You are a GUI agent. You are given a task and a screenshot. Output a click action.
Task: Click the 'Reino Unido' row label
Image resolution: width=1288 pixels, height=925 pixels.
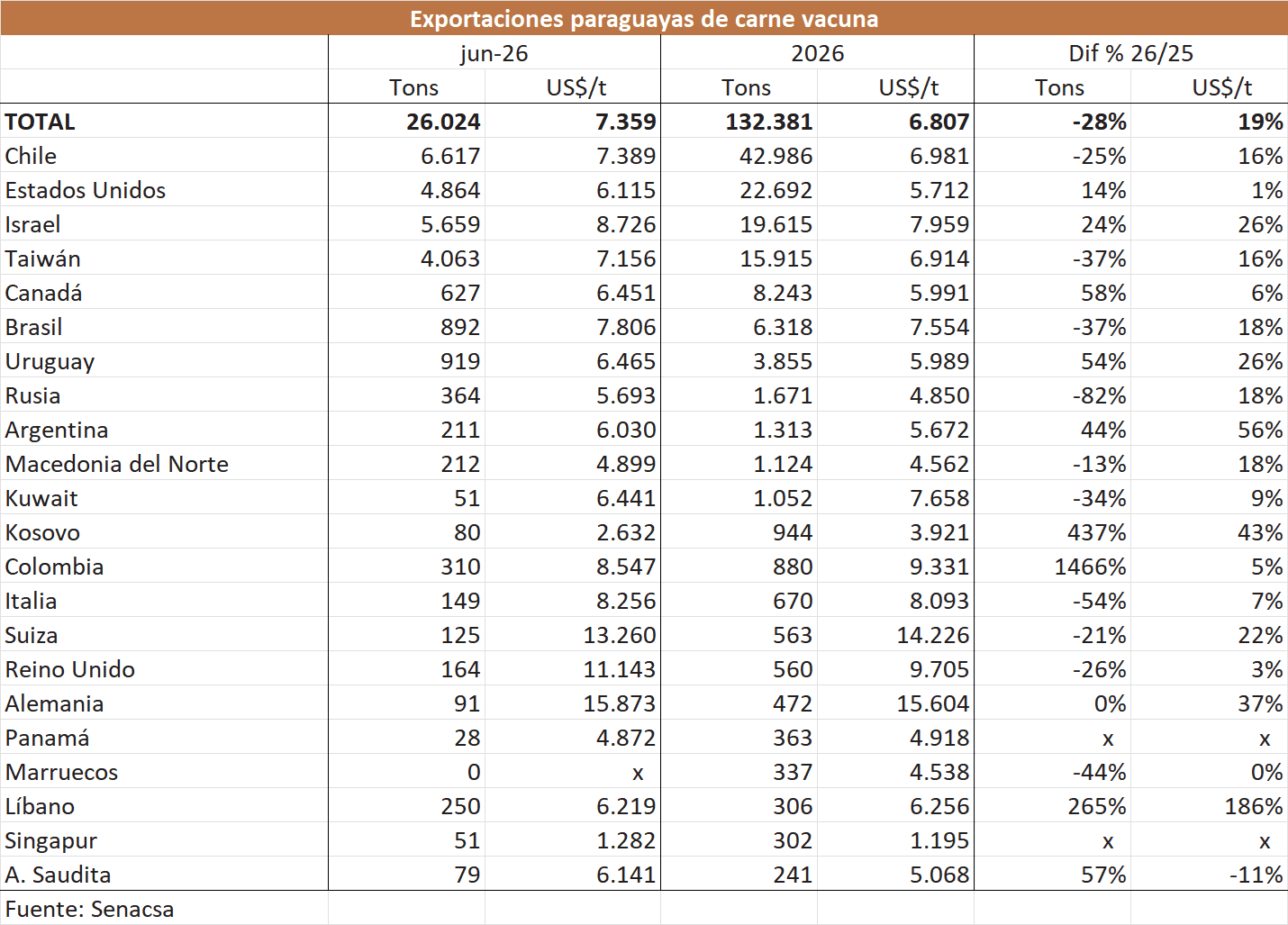(x=70, y=669)
